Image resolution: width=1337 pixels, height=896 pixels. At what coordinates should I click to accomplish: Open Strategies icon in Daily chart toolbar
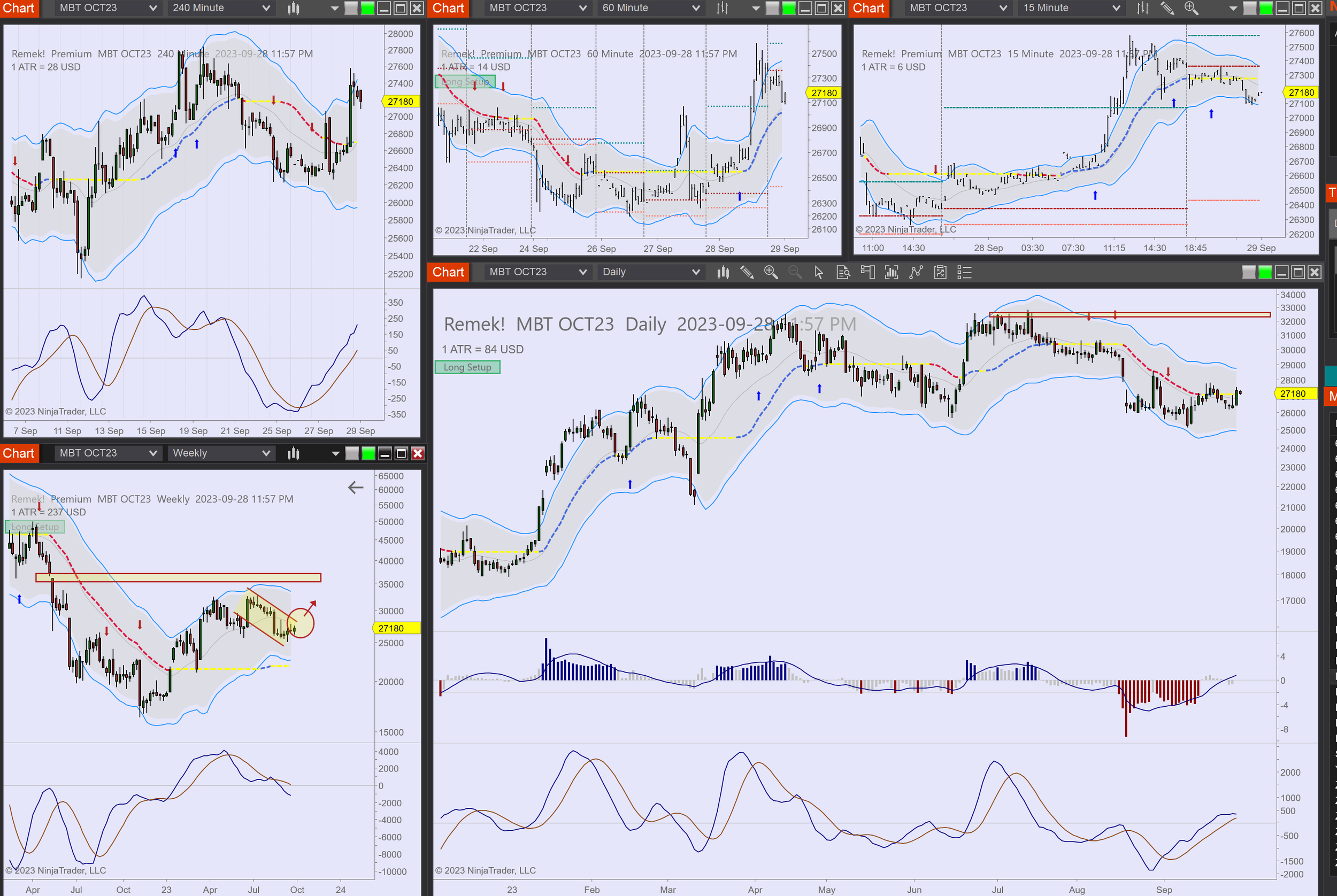point(940,272)
